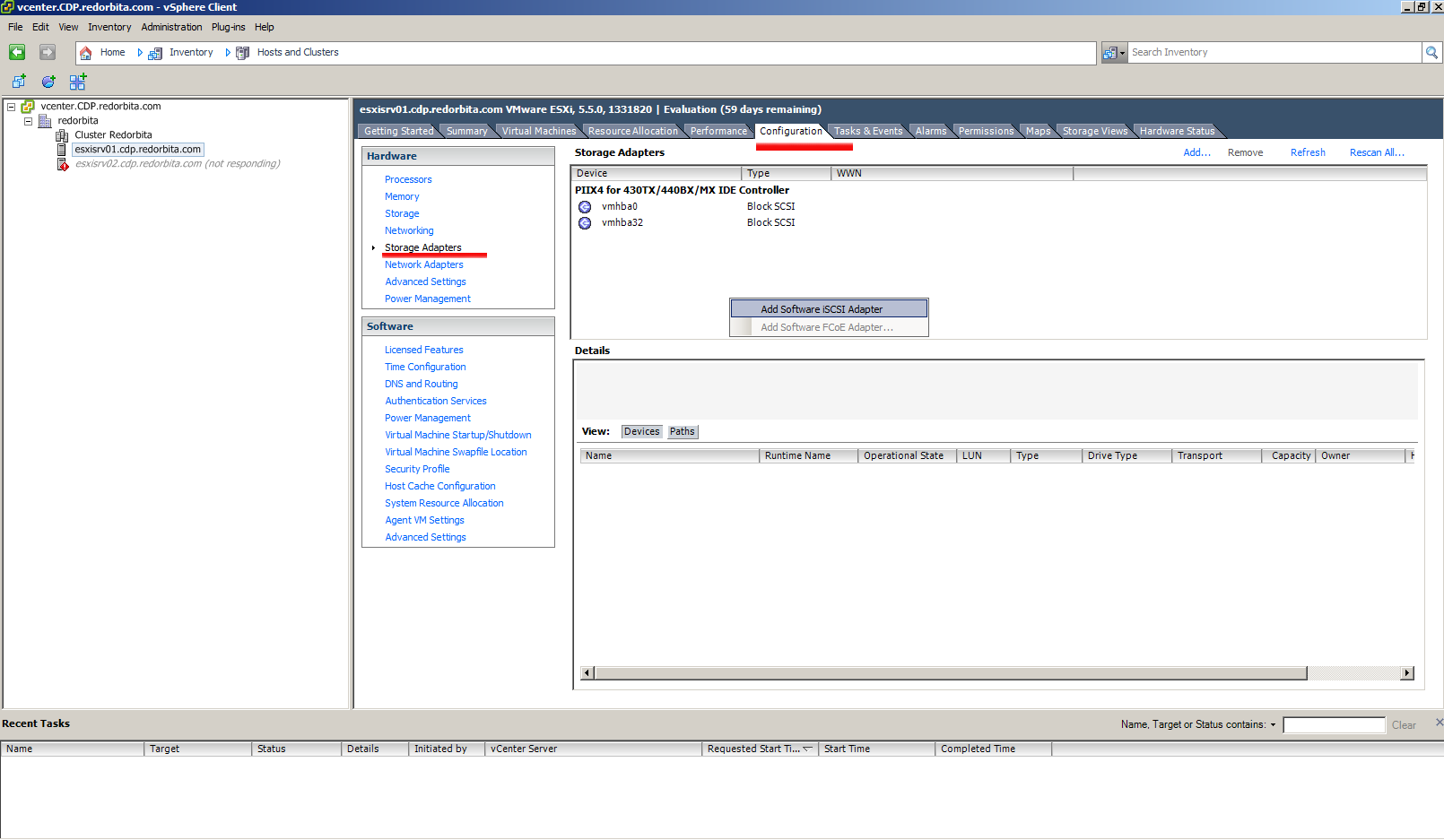1444x840 pixels.
Task: Click the New Resource Pool toolbar icon
Action: [x=48, y=82]
